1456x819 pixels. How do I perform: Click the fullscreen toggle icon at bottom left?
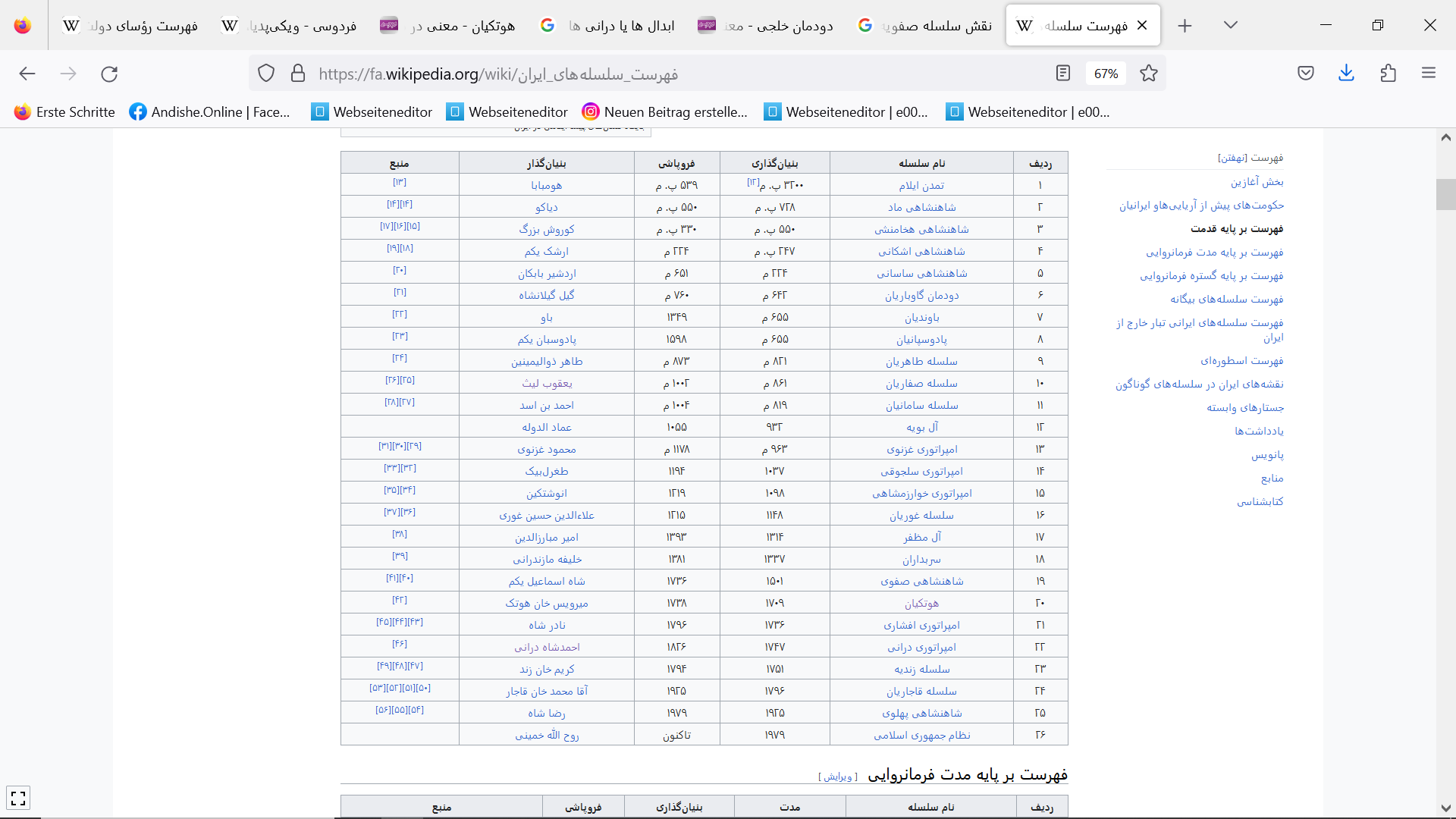18,798
